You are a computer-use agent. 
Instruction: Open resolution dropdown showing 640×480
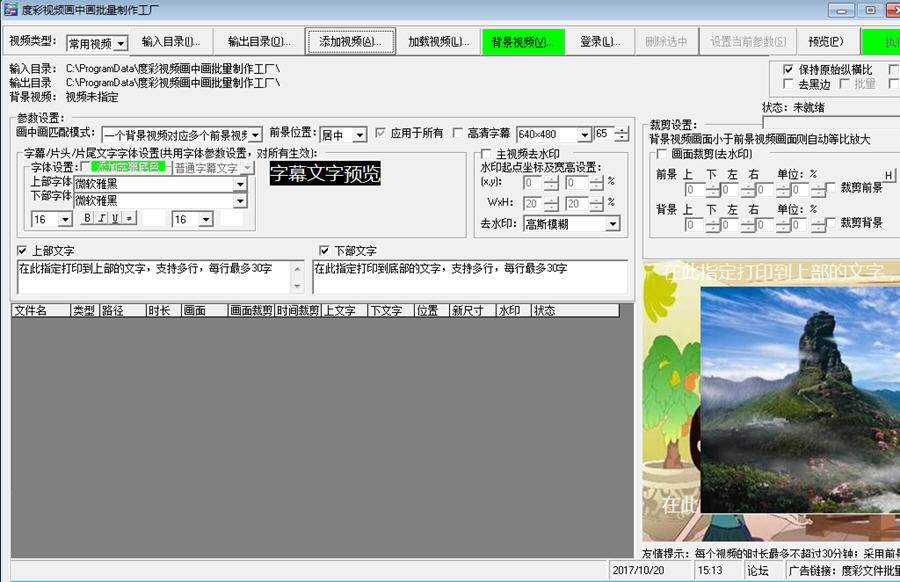[553, 134]
